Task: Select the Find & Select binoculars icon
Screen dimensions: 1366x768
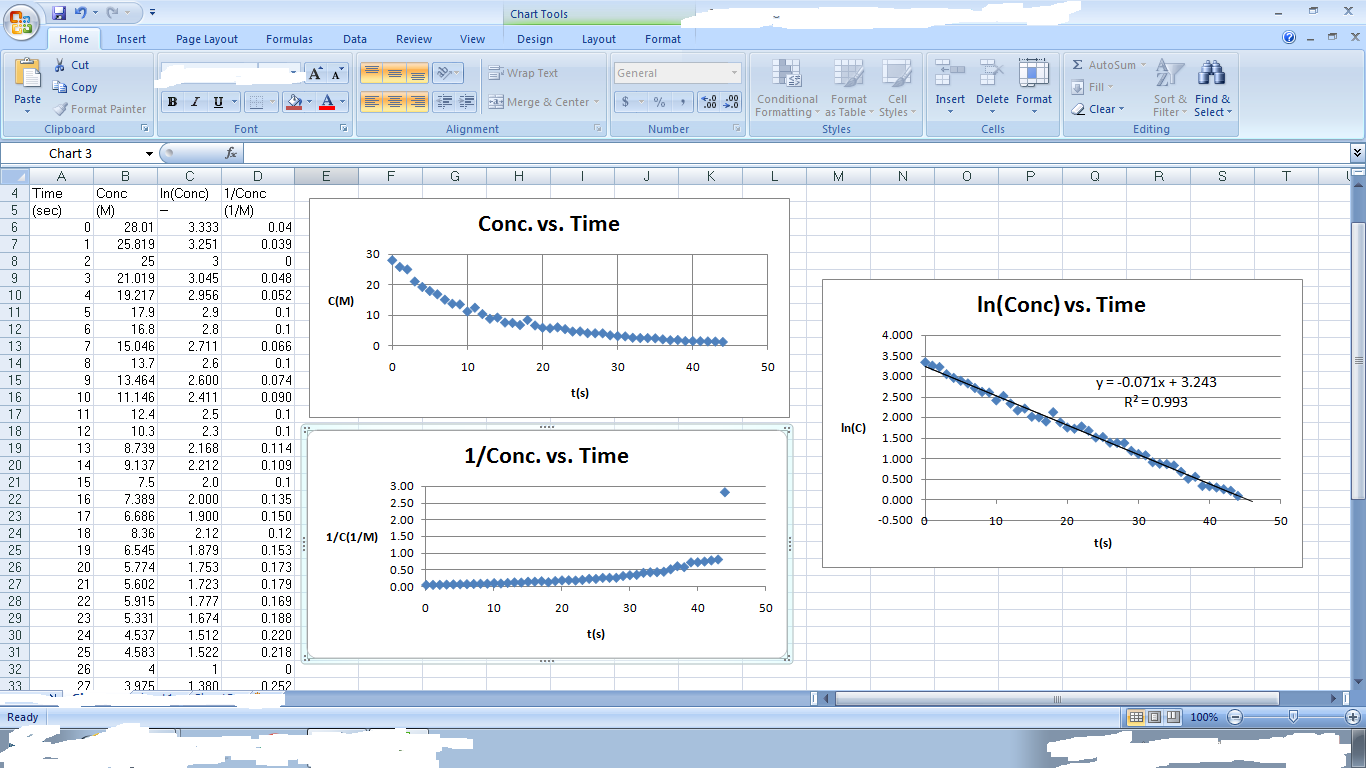Action: [x=1212, y=72]
